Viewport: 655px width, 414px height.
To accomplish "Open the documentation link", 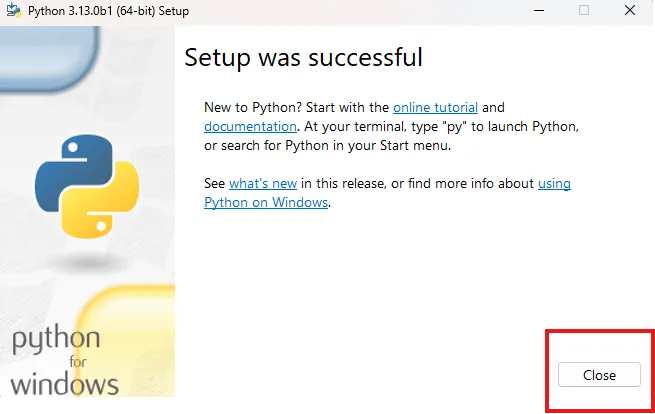I will tap(250, 126).
